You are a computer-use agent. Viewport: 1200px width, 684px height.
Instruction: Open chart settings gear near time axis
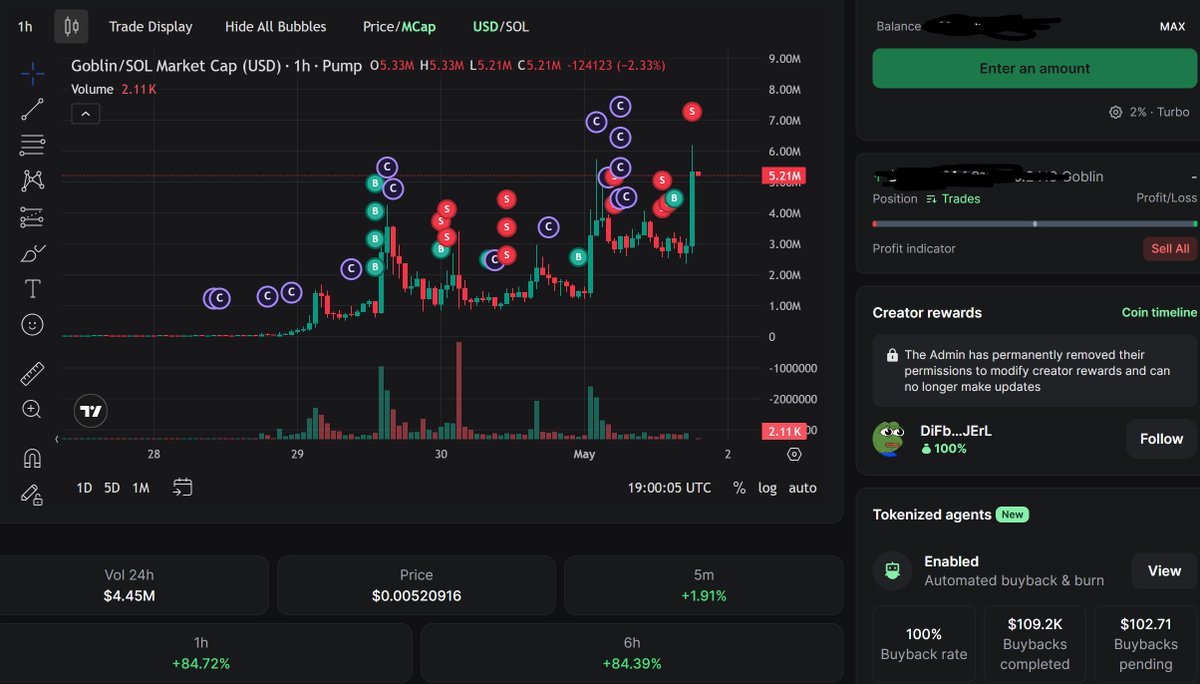pyautogui.click(x=794, y=454)
